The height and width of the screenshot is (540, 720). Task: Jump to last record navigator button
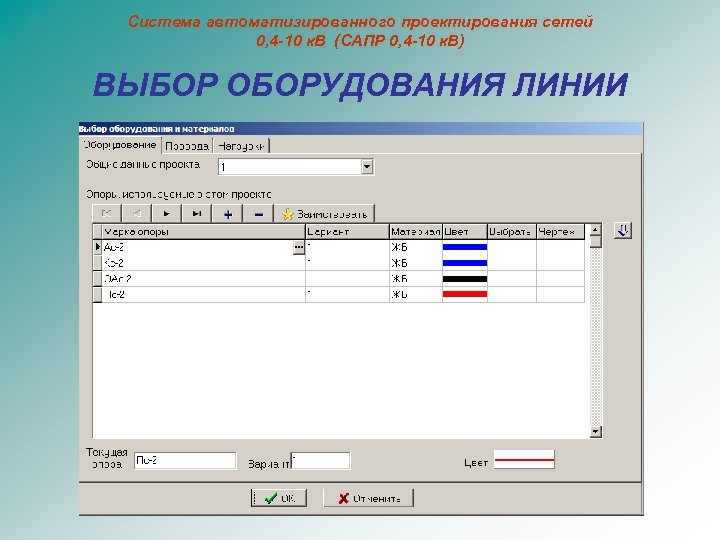[197, 214]
